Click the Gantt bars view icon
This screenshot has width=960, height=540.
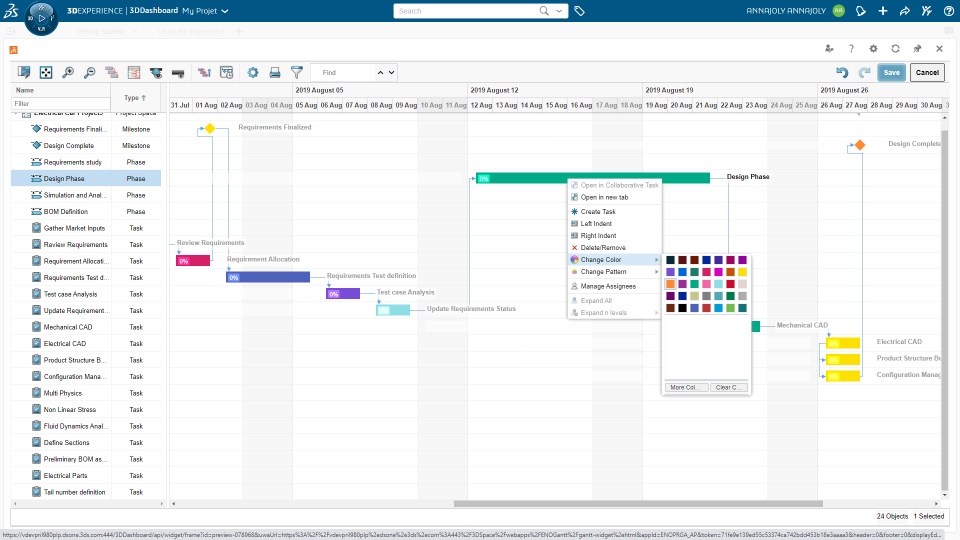pyautogui.click(x=111, y=73)
